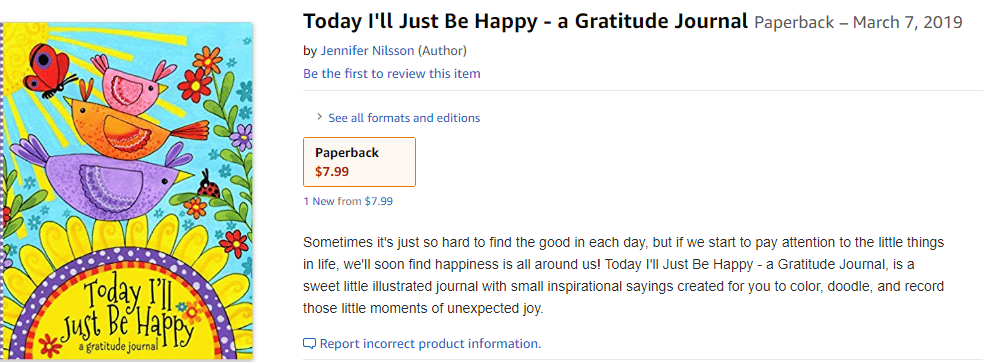
Task: Click Be the first to review this item
Action: point(392,74)
